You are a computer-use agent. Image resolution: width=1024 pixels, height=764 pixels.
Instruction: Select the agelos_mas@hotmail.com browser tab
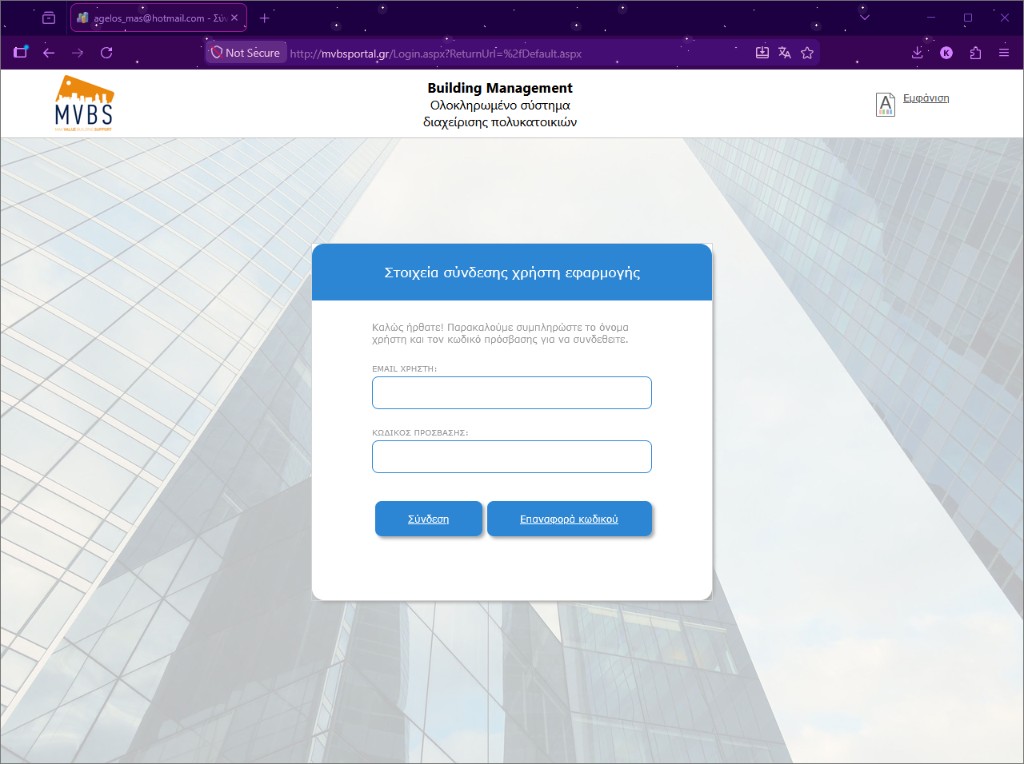[159, 18]
